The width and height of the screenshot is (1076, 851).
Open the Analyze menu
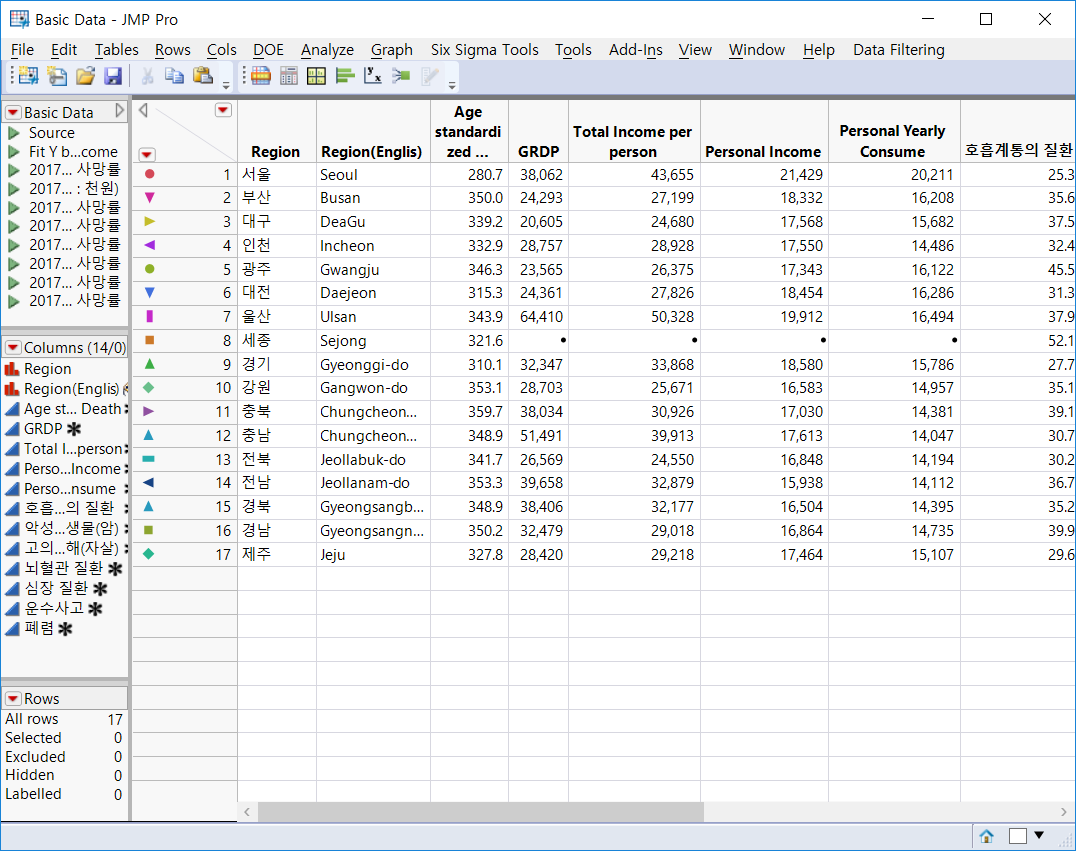point(327,50)
